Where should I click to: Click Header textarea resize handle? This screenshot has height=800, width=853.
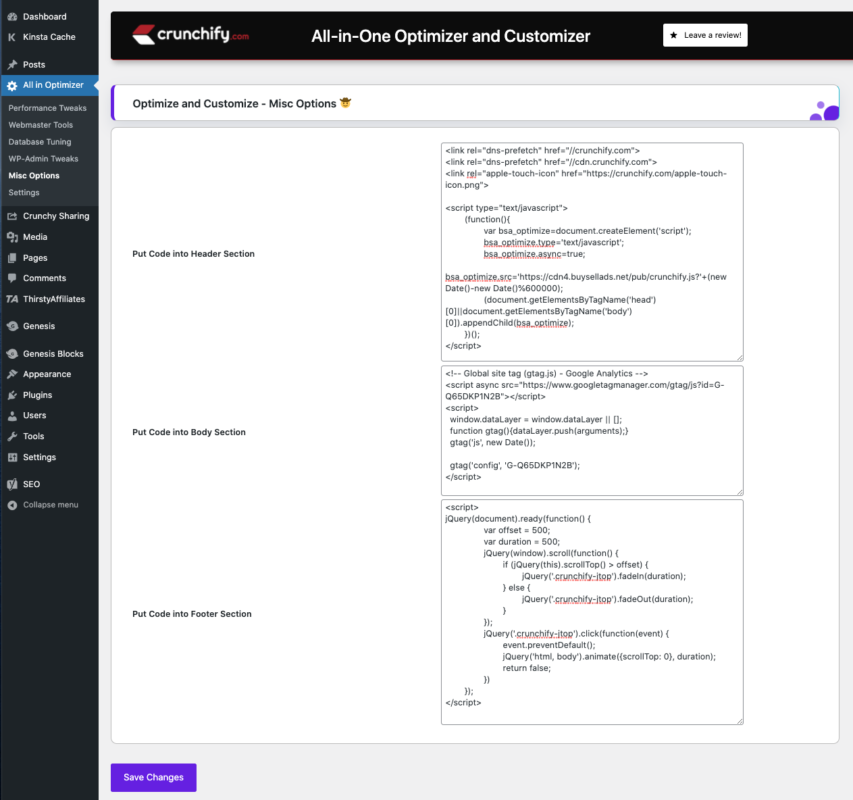[740, 358]
